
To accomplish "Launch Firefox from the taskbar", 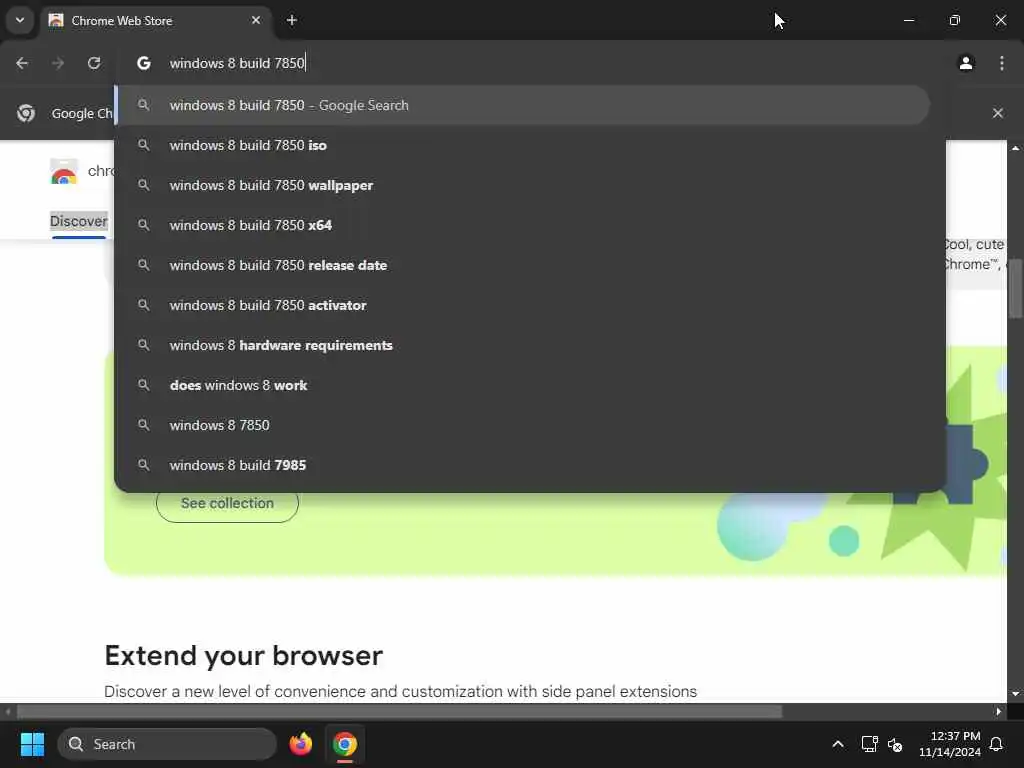I will 301,744.
